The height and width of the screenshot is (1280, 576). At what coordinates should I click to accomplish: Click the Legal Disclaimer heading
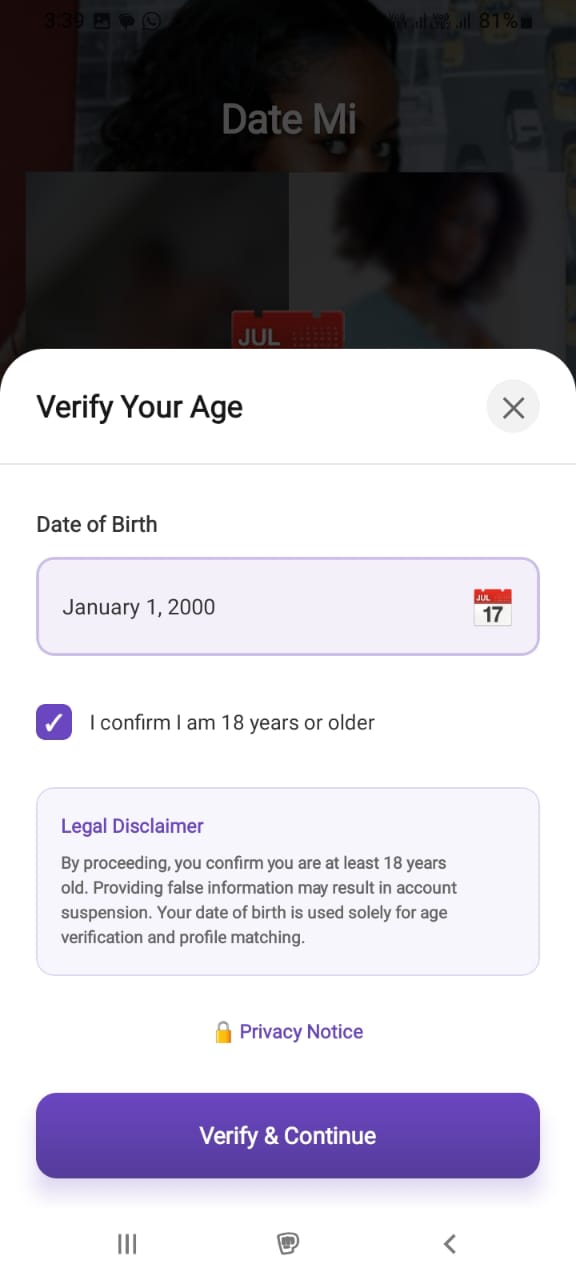(131, 826)
